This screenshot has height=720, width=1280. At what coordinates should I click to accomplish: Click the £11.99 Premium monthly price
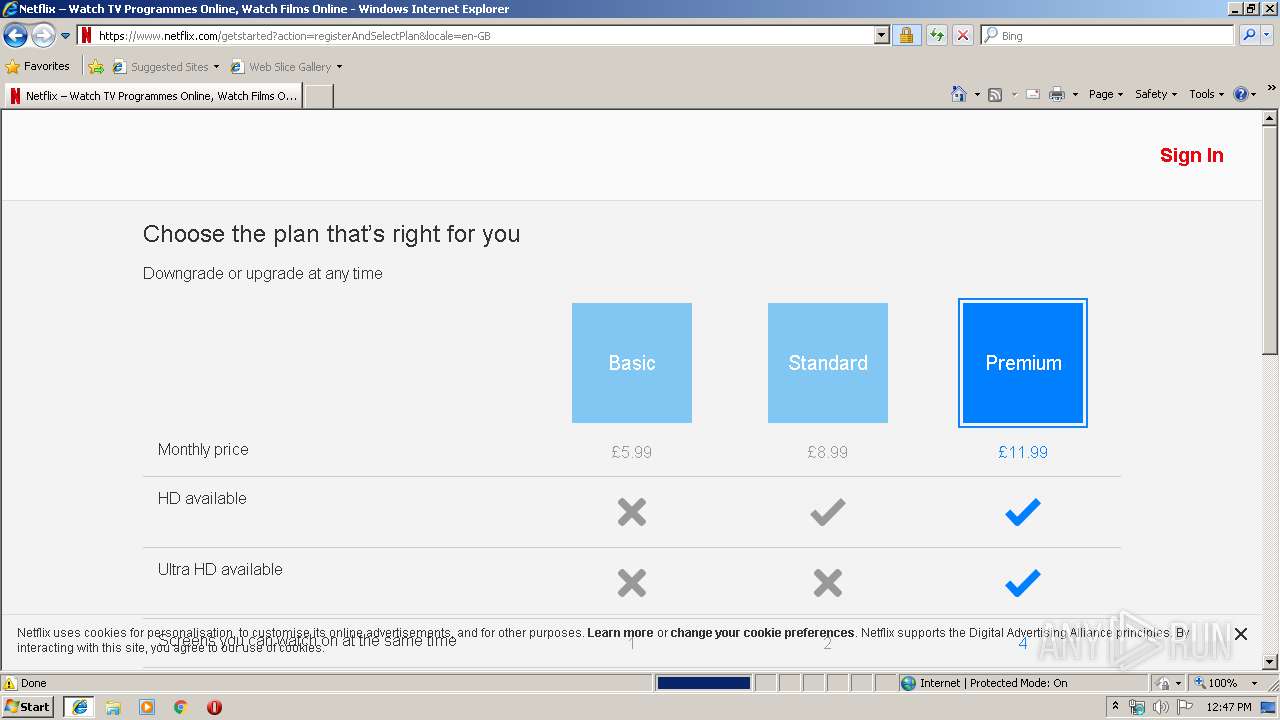click(x=1023, y=452)
